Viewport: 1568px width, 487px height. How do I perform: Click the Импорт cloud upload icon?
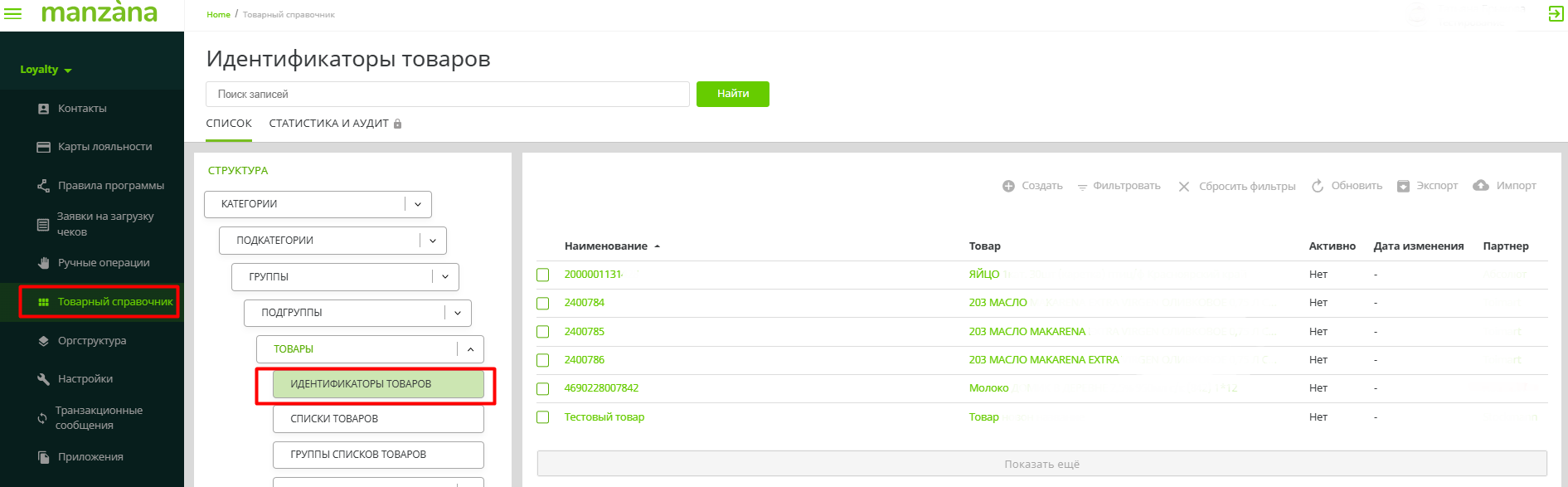coord(1481,186)
